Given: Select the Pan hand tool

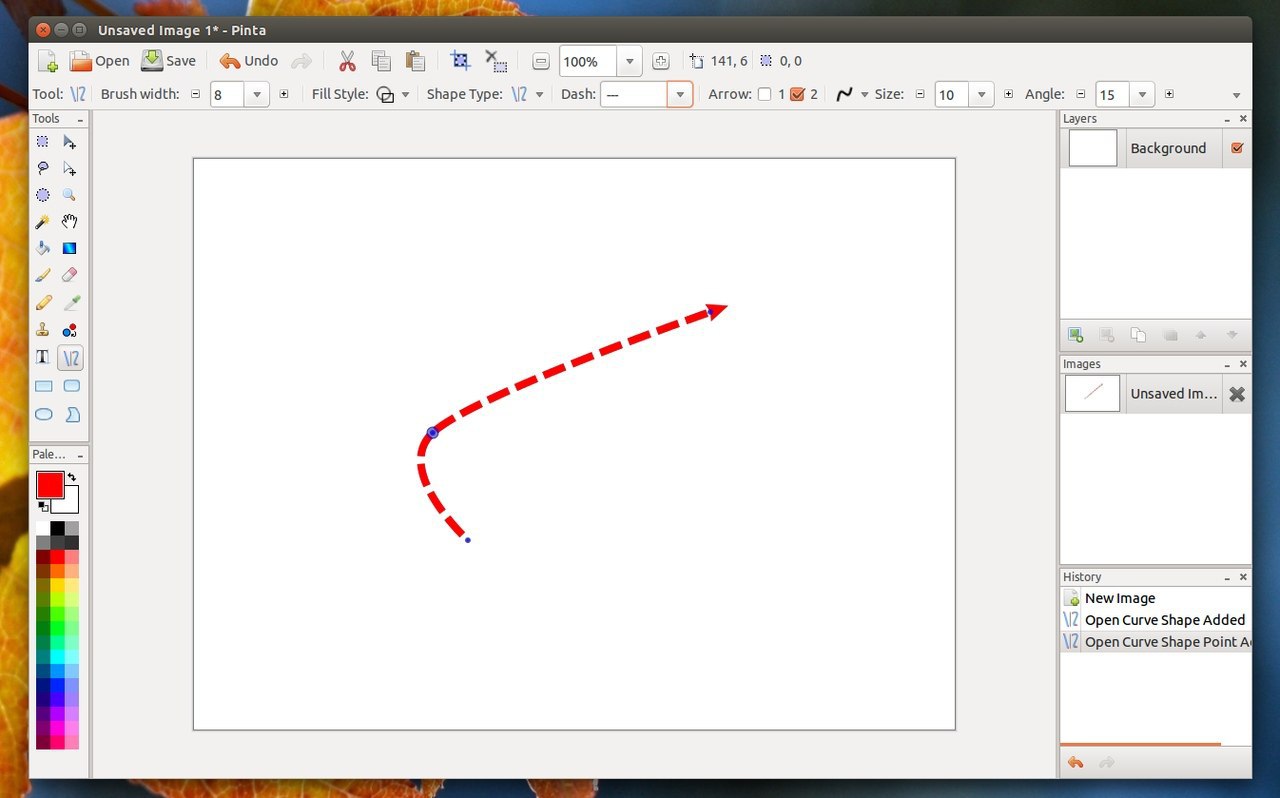Looking at the screenshot, I should pyautogui.click(x=70, y=222).
